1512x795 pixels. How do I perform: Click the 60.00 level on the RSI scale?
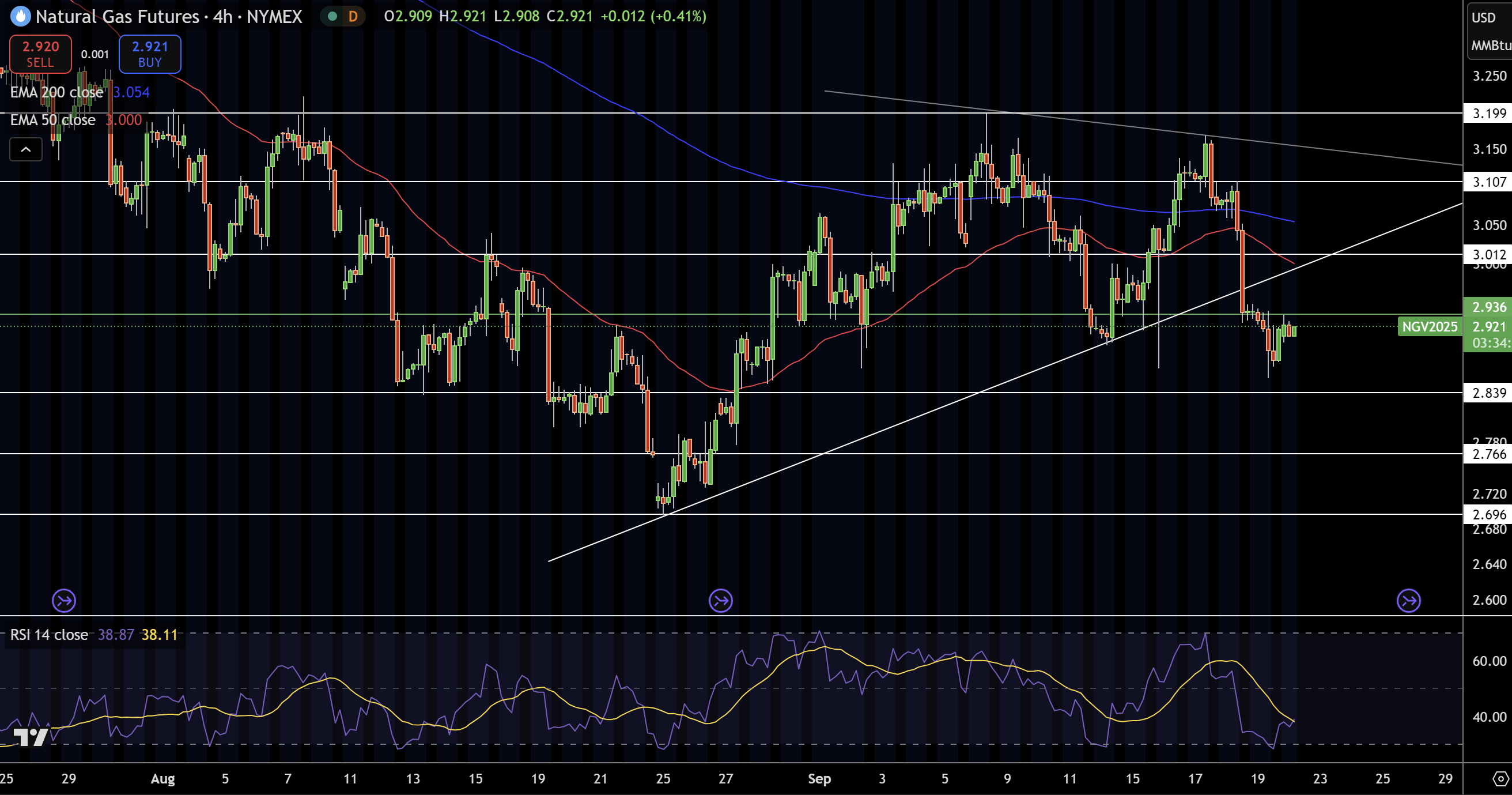click(1490, 661)
